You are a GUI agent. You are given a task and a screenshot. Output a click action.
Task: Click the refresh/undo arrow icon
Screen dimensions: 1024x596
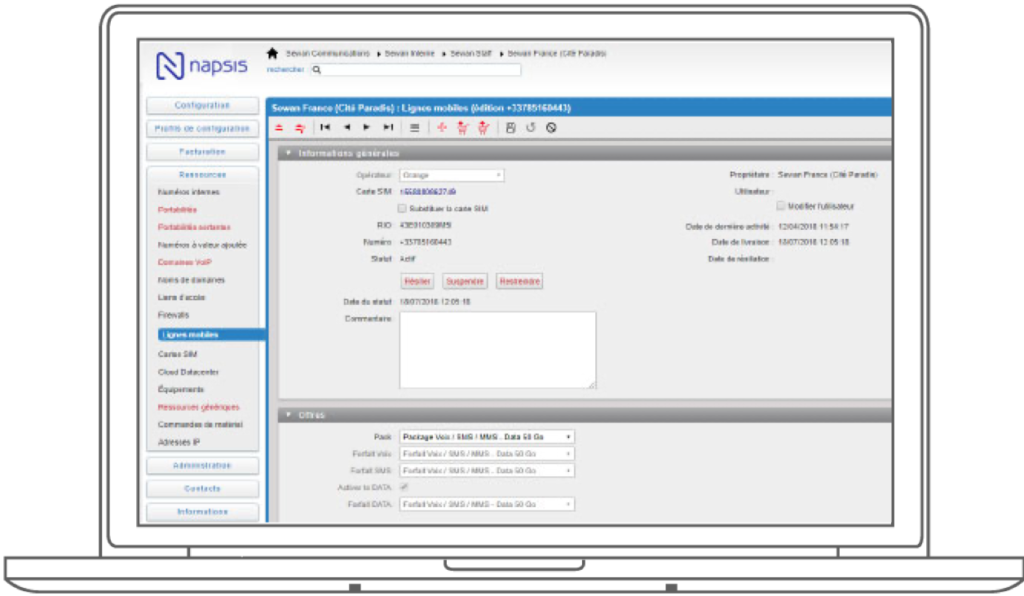(x=531, y=128)
